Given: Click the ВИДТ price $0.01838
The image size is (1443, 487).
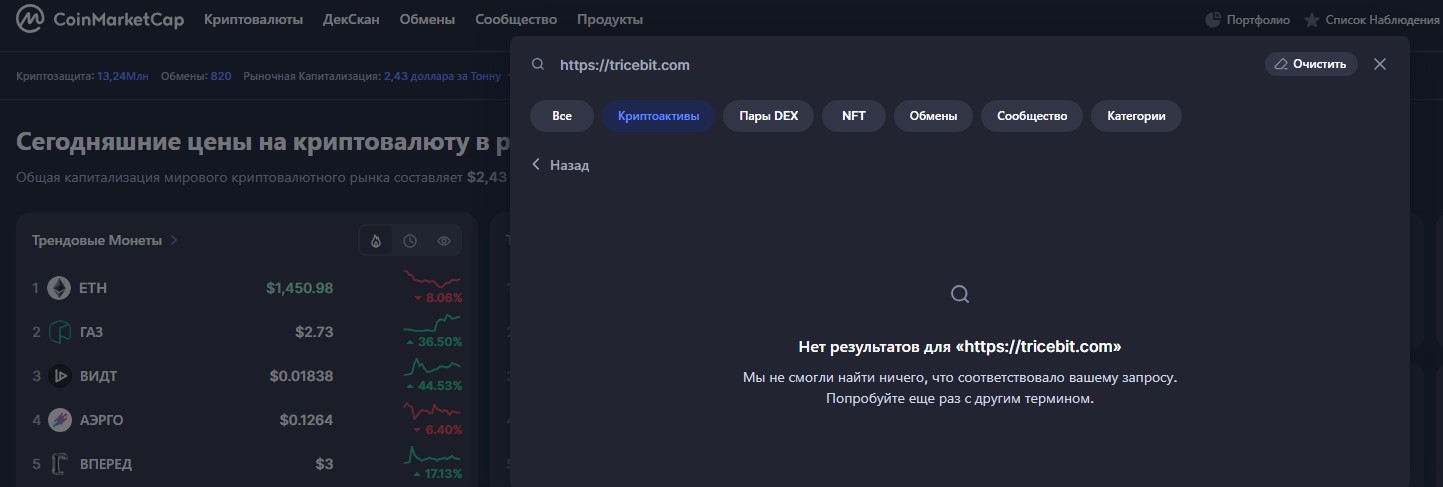Looking at the screenshot, I should (x=302, y=376).
